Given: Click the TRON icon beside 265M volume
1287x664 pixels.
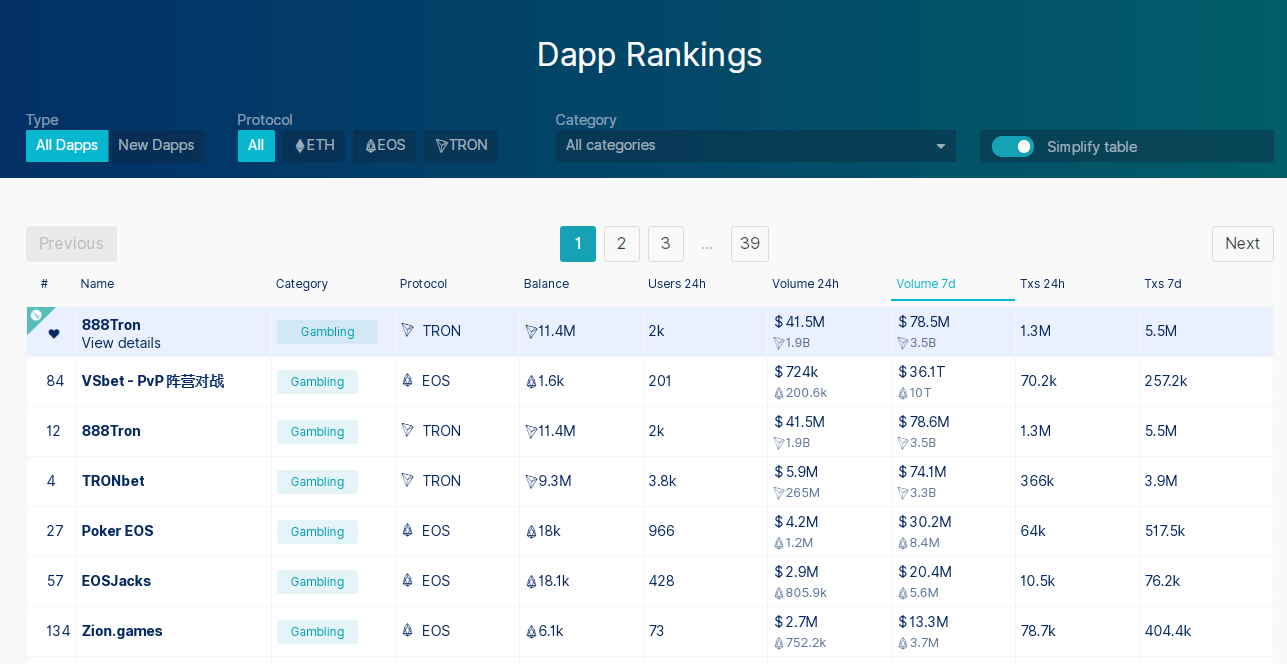Looking at the screenshot, I should [x=779, y=493].
